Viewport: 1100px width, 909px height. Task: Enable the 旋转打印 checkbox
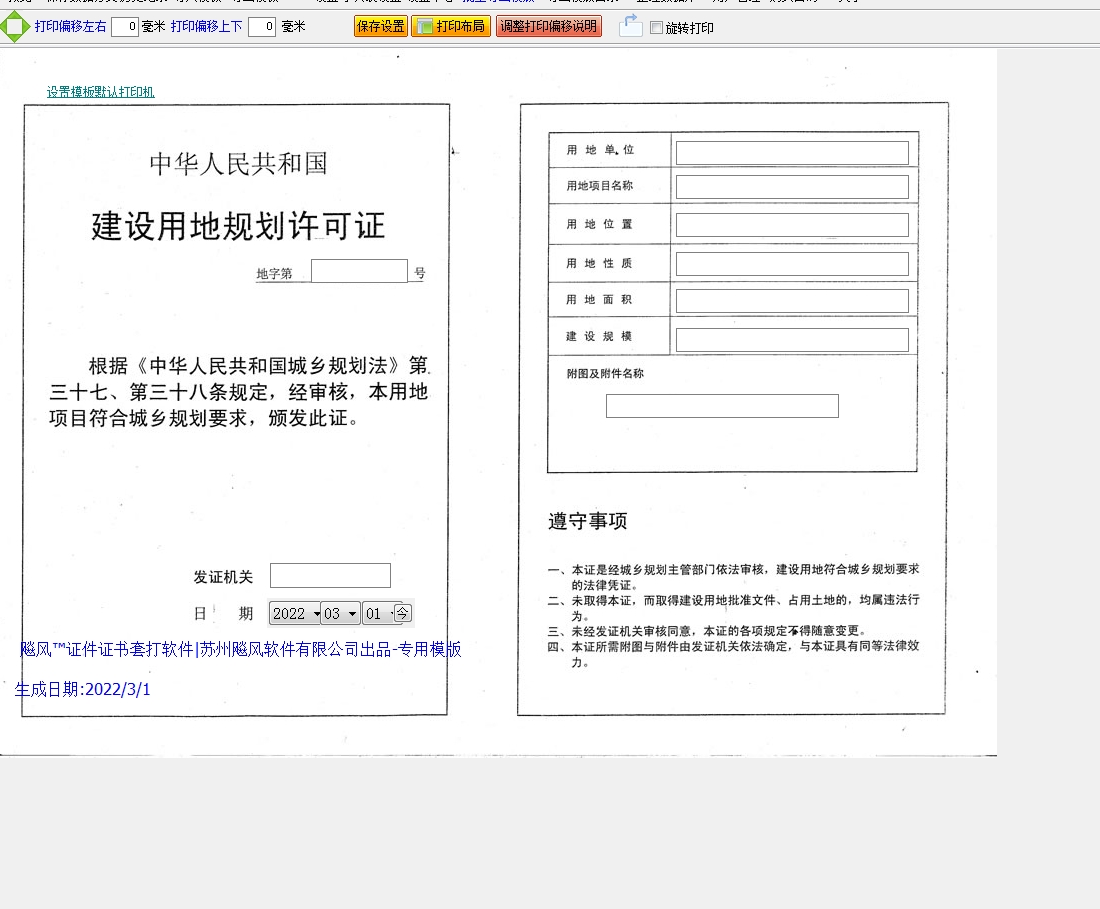[x=656, y=28]
